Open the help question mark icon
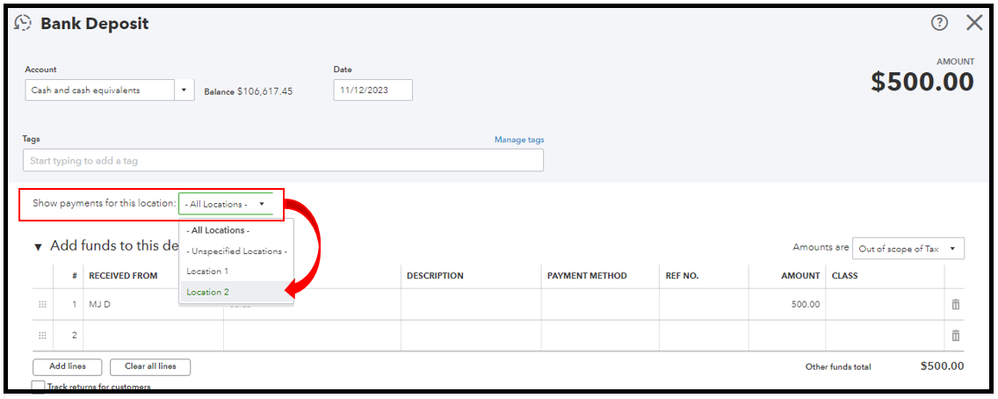 point(939,23)
